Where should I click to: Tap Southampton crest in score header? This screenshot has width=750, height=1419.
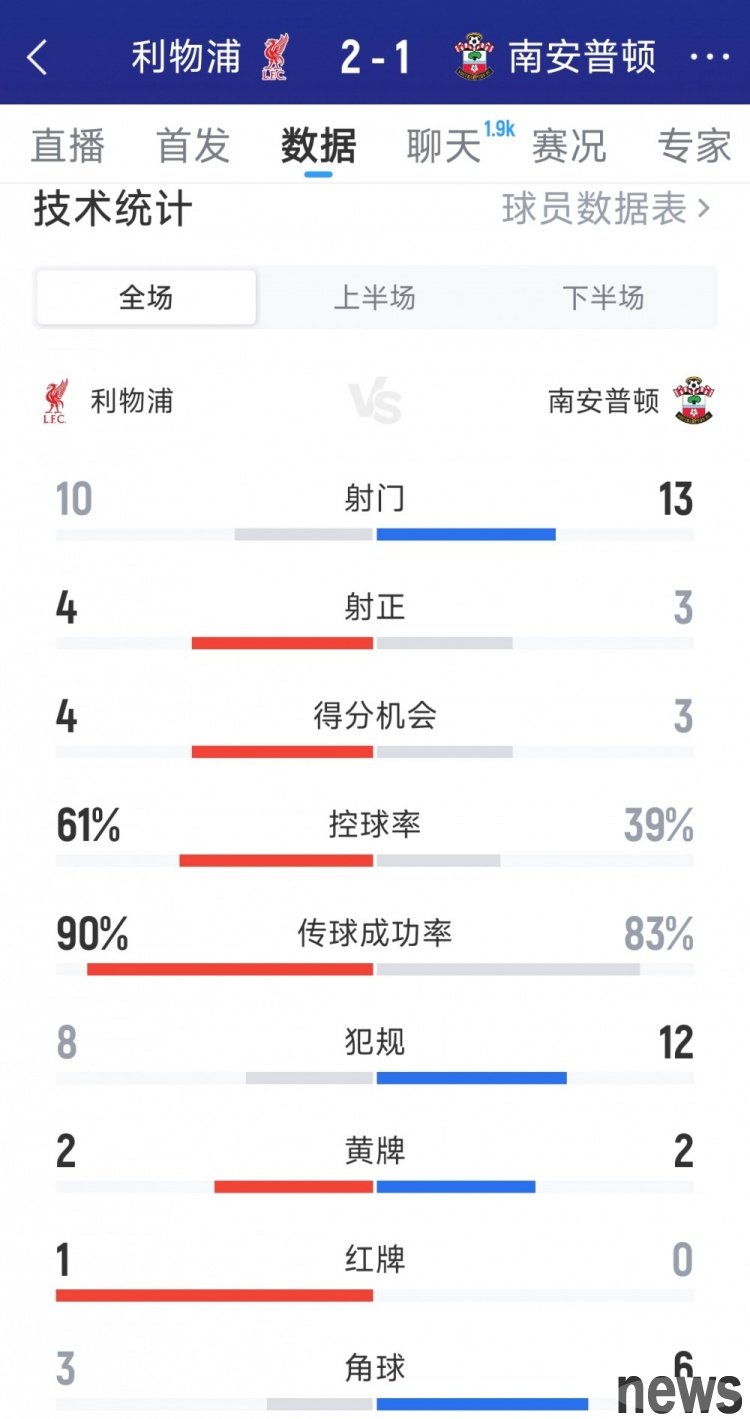tap(475, 57)
